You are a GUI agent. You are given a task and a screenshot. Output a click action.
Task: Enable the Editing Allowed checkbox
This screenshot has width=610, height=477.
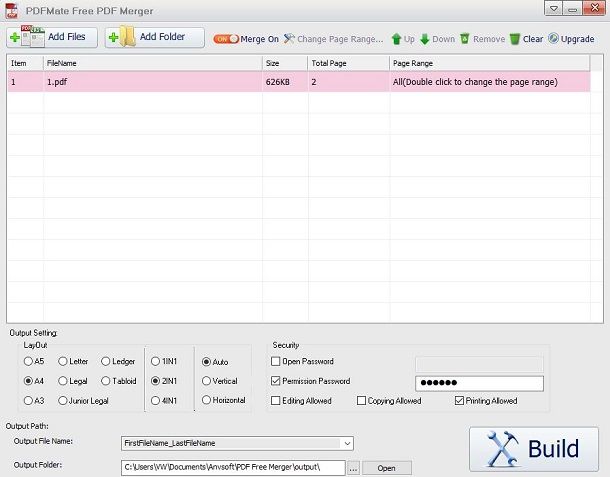(275, 400)
